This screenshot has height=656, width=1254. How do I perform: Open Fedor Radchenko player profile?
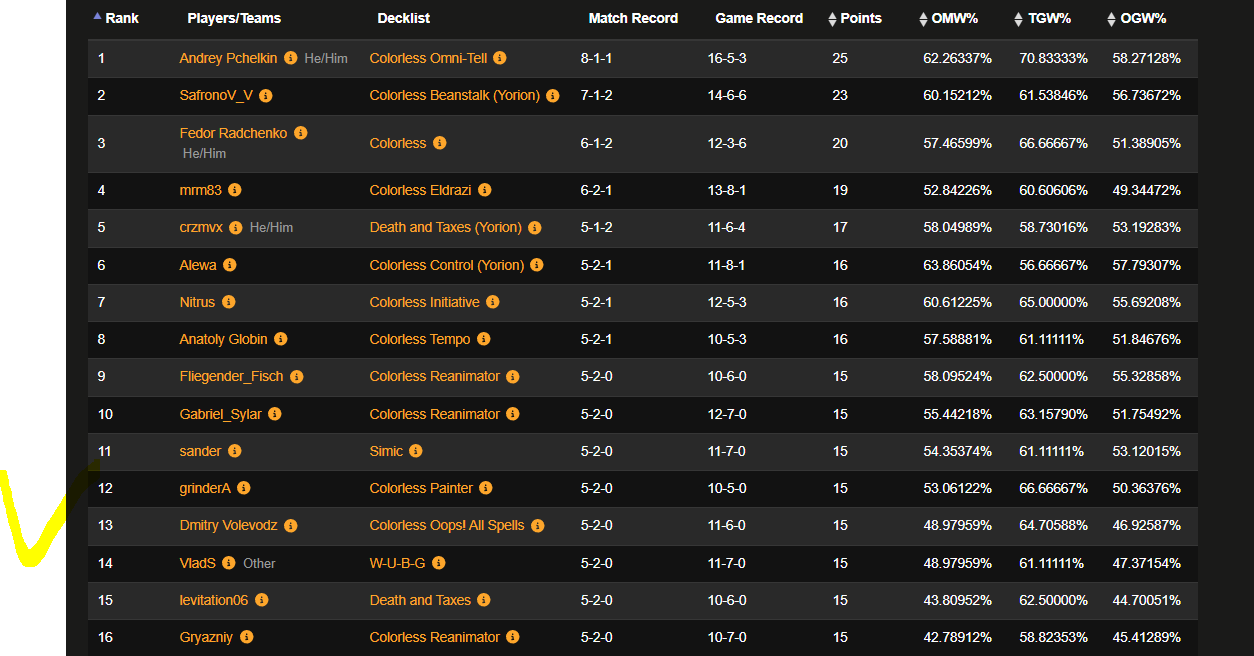[x=233, y=133]
